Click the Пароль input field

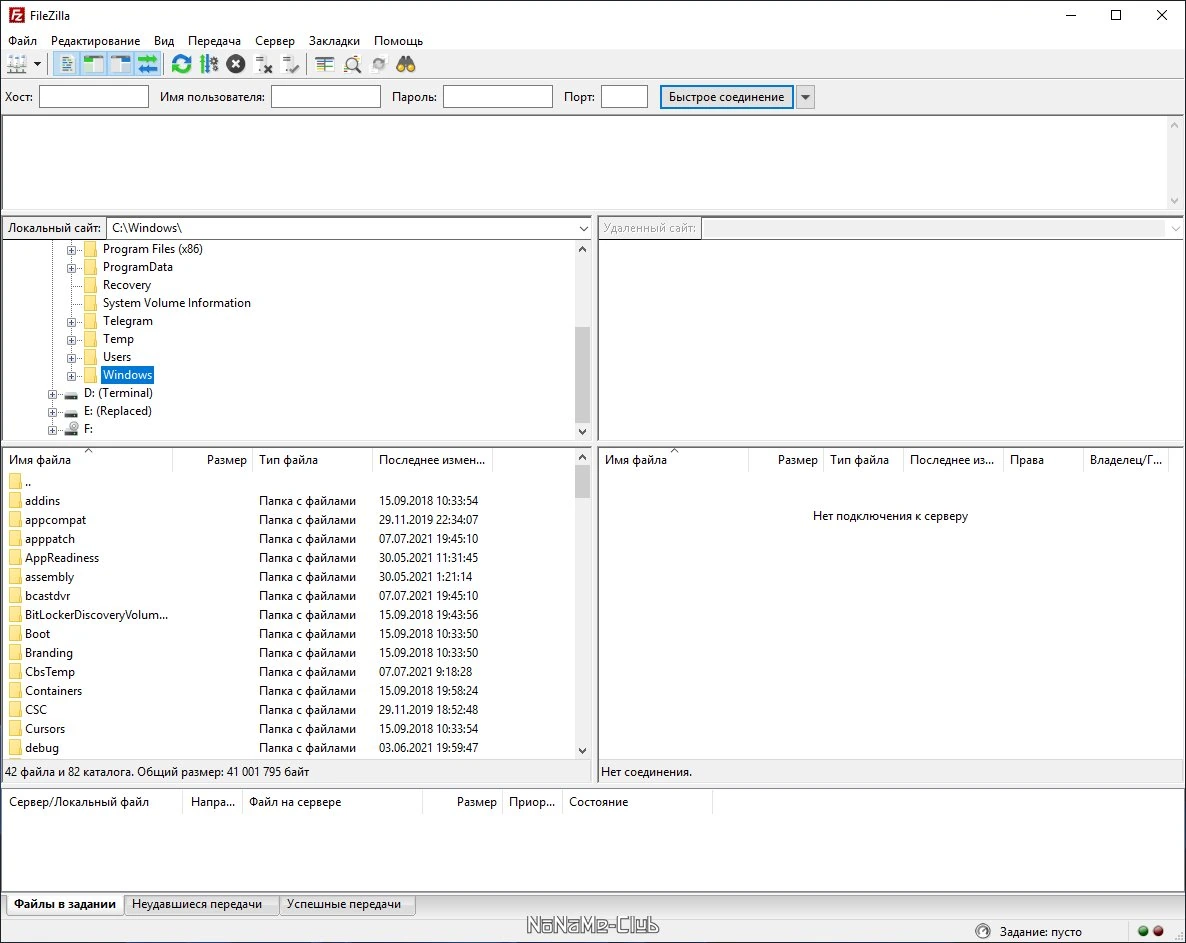[498, 97]
